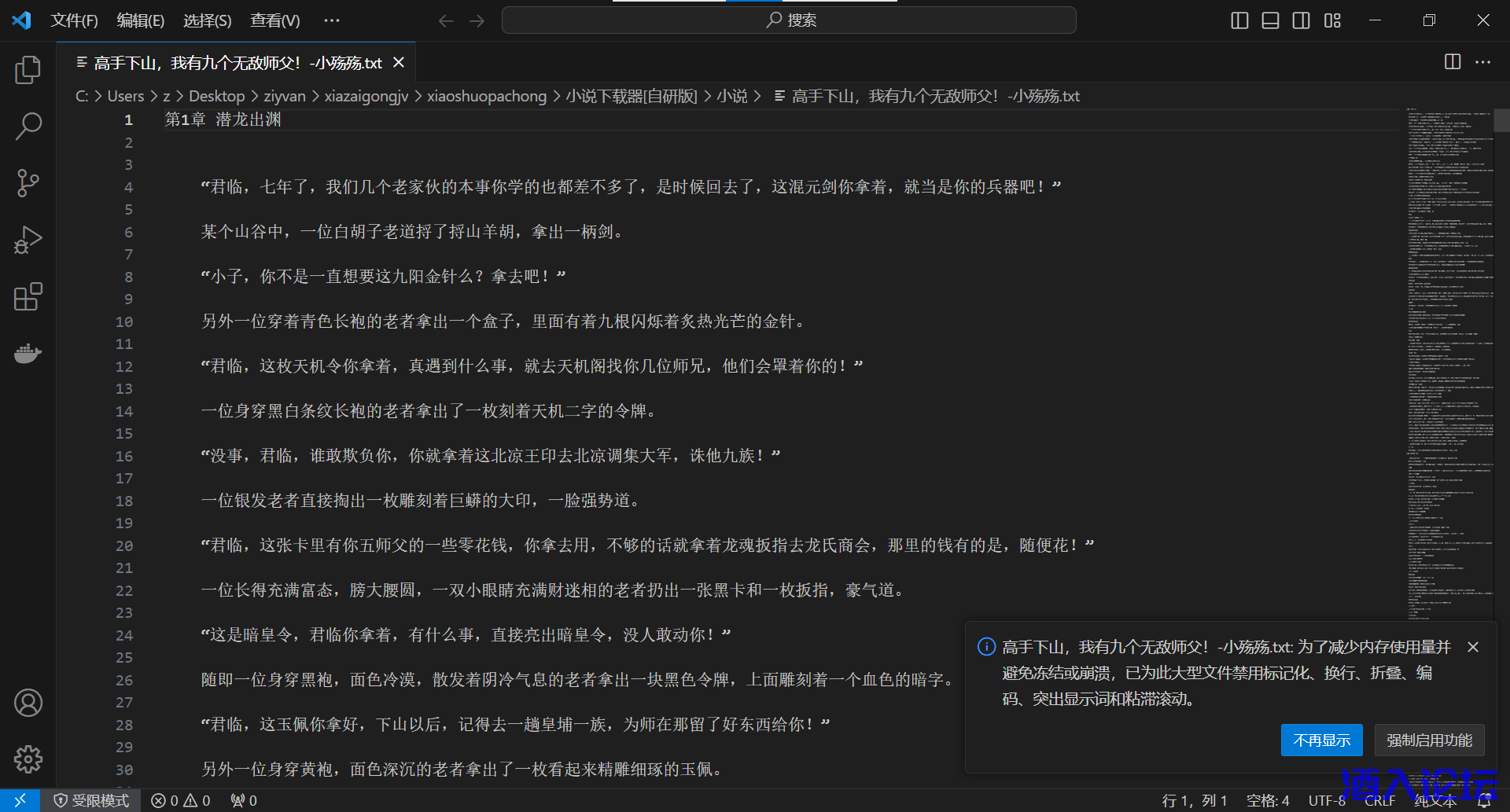Open the Source Control view
Viewport: 1510px width, 812px height.
coord(28,182)
